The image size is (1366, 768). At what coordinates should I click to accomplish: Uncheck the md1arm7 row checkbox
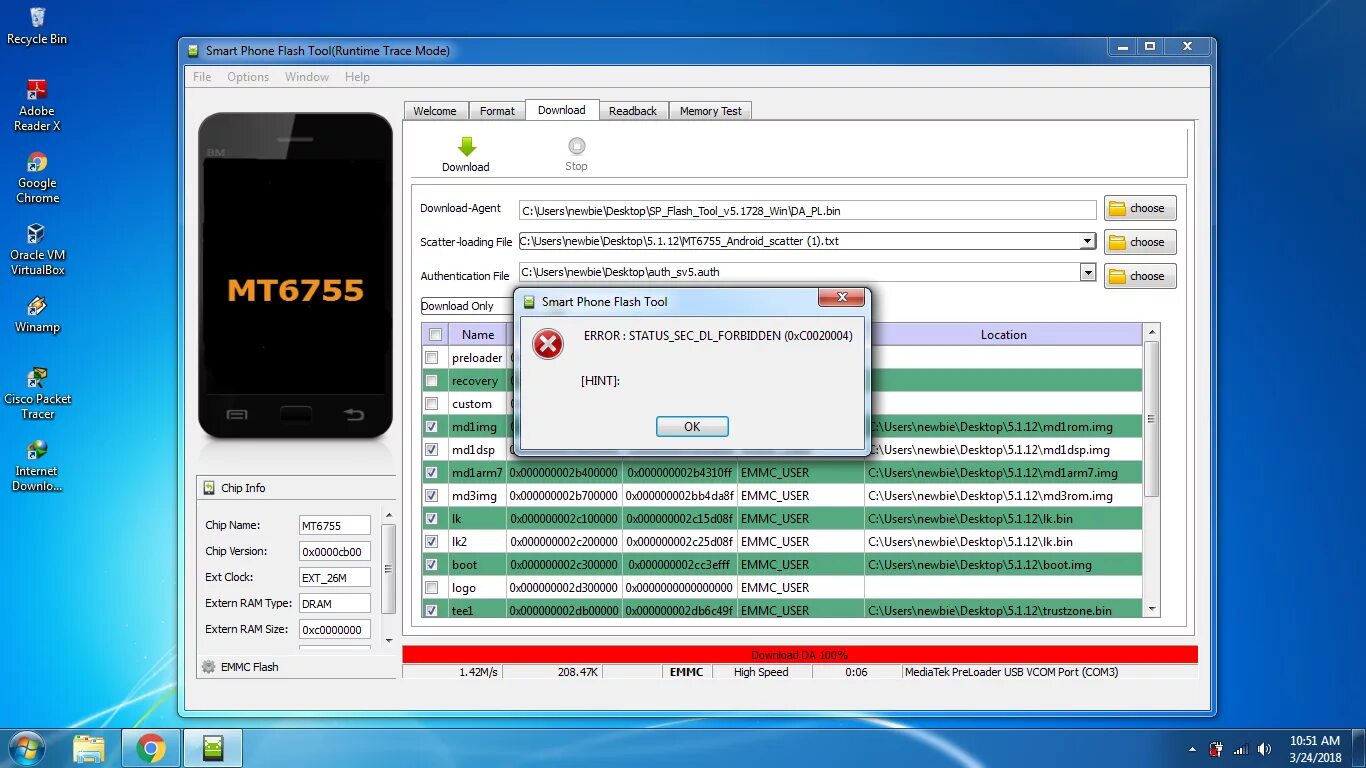(x=432, y=473)
